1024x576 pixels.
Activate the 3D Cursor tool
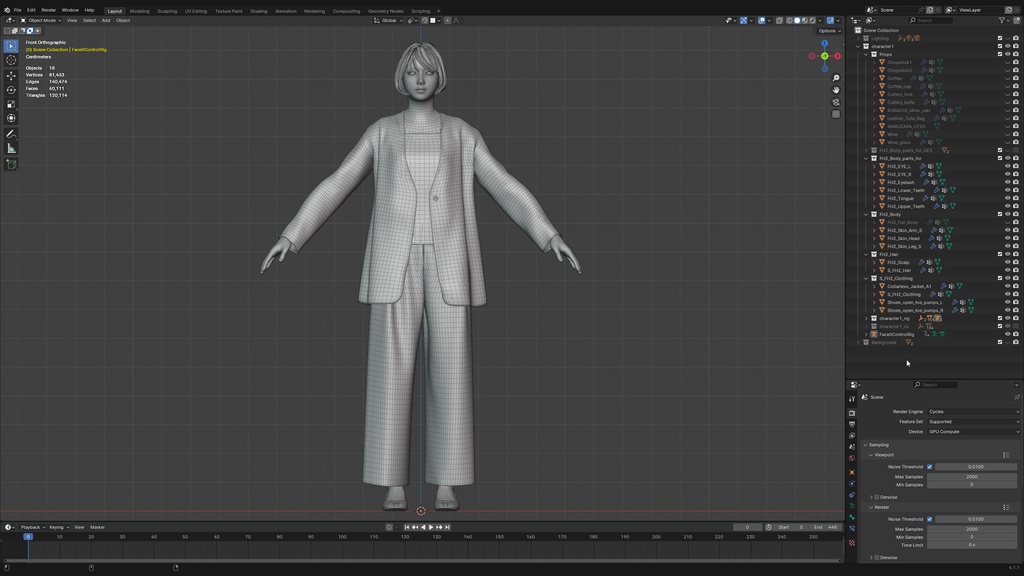[11, 60]
